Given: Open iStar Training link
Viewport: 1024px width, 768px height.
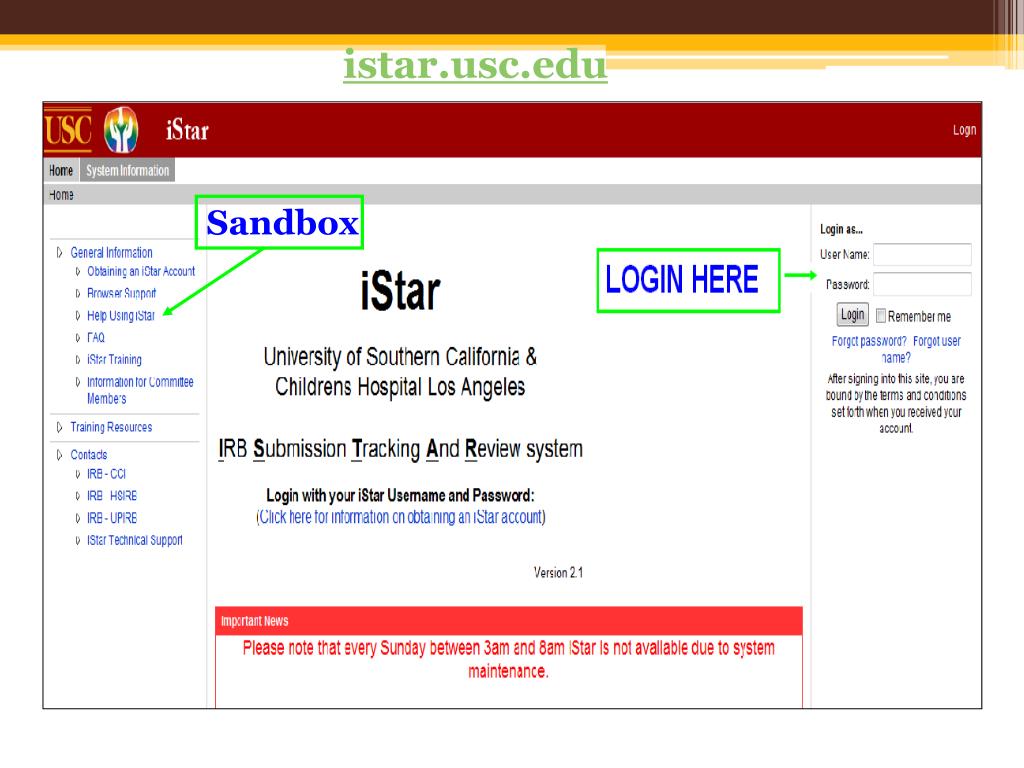Looking at the screenshot, I should [114, 359].
